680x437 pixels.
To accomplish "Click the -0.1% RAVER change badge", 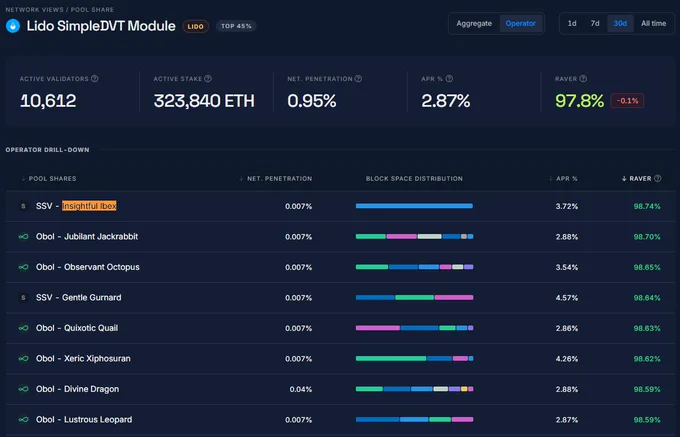I will pyautogui.click(x=627, y=101).
